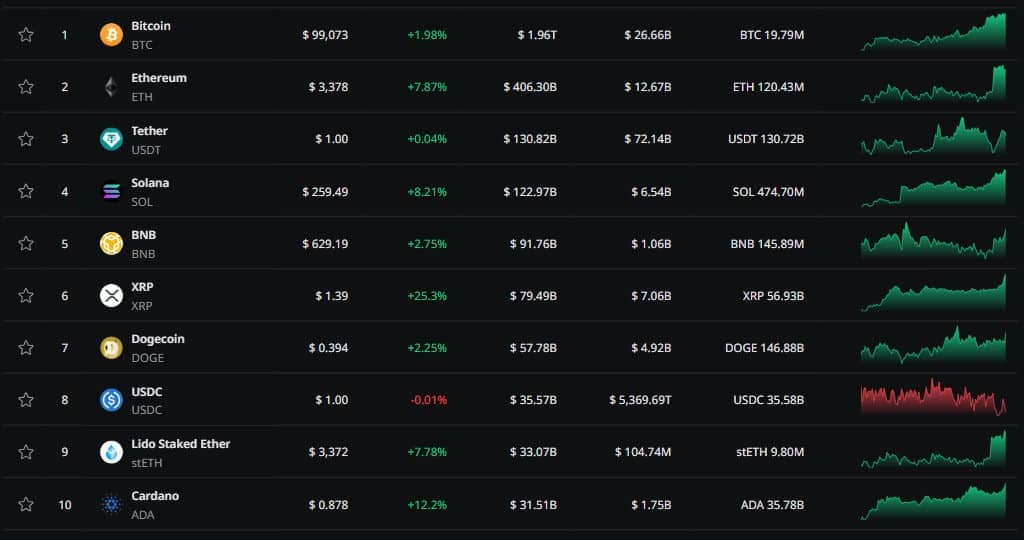View the Ethereum price sparkline chart
This screenshot has width=1024, height=540.
click(x=934, y=84)
